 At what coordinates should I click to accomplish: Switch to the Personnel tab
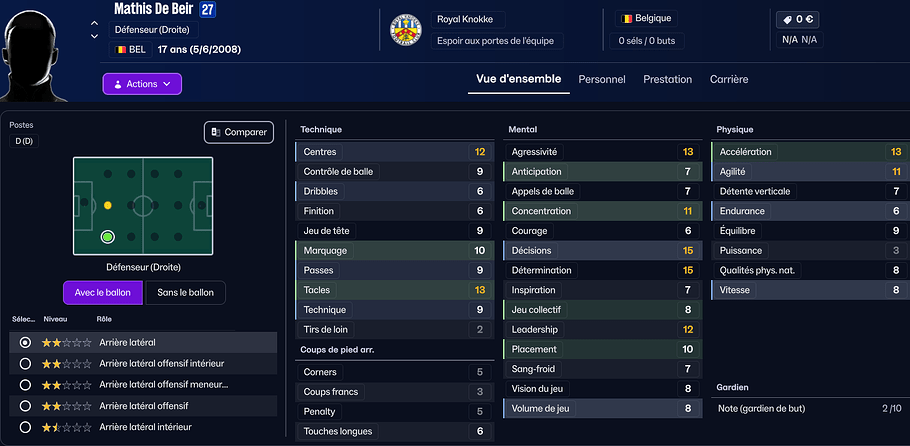602,79
